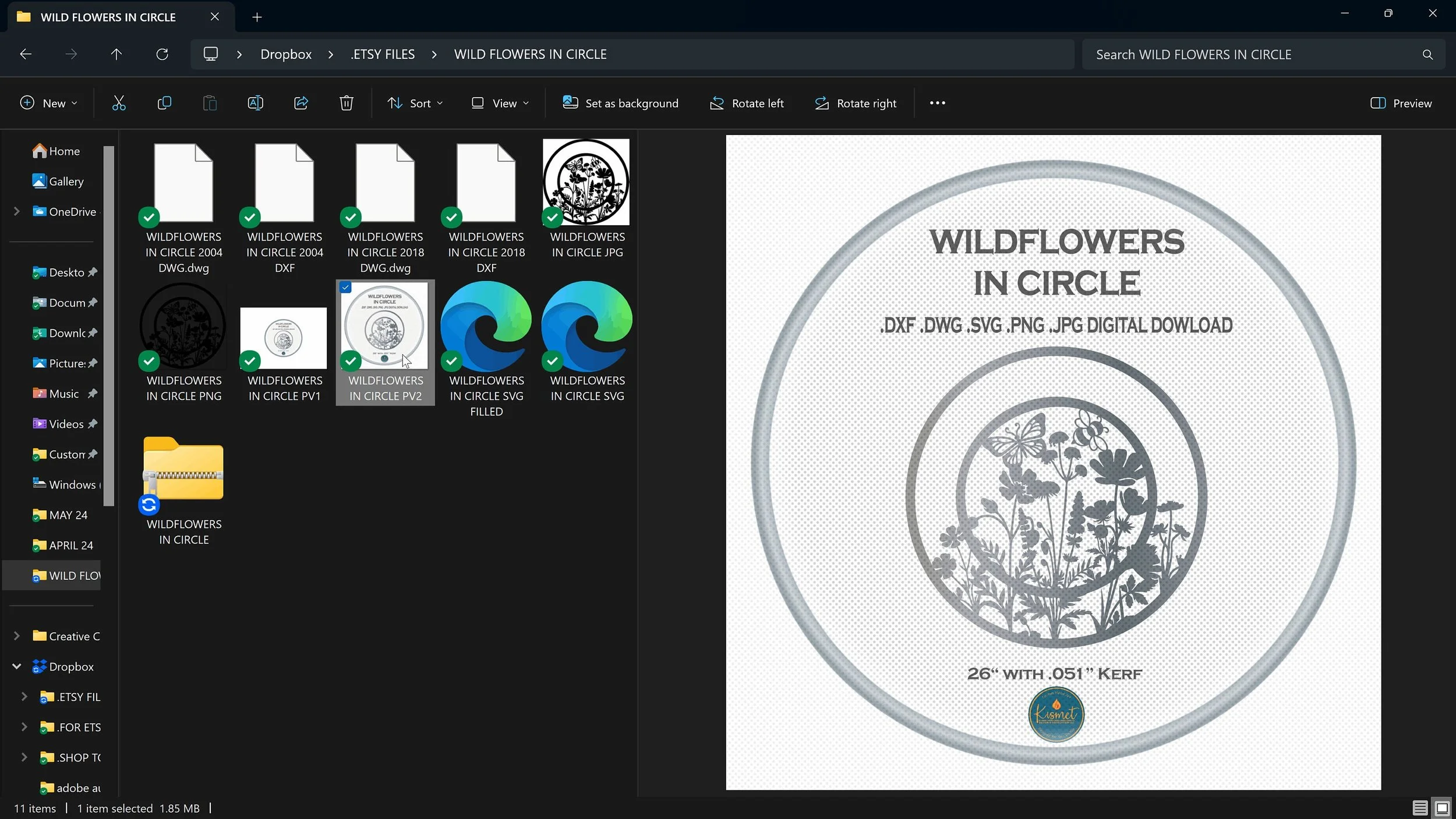Toggle the Preview pane button
The height and width of the screenshot is (819, 1456).
[1401, 104]
